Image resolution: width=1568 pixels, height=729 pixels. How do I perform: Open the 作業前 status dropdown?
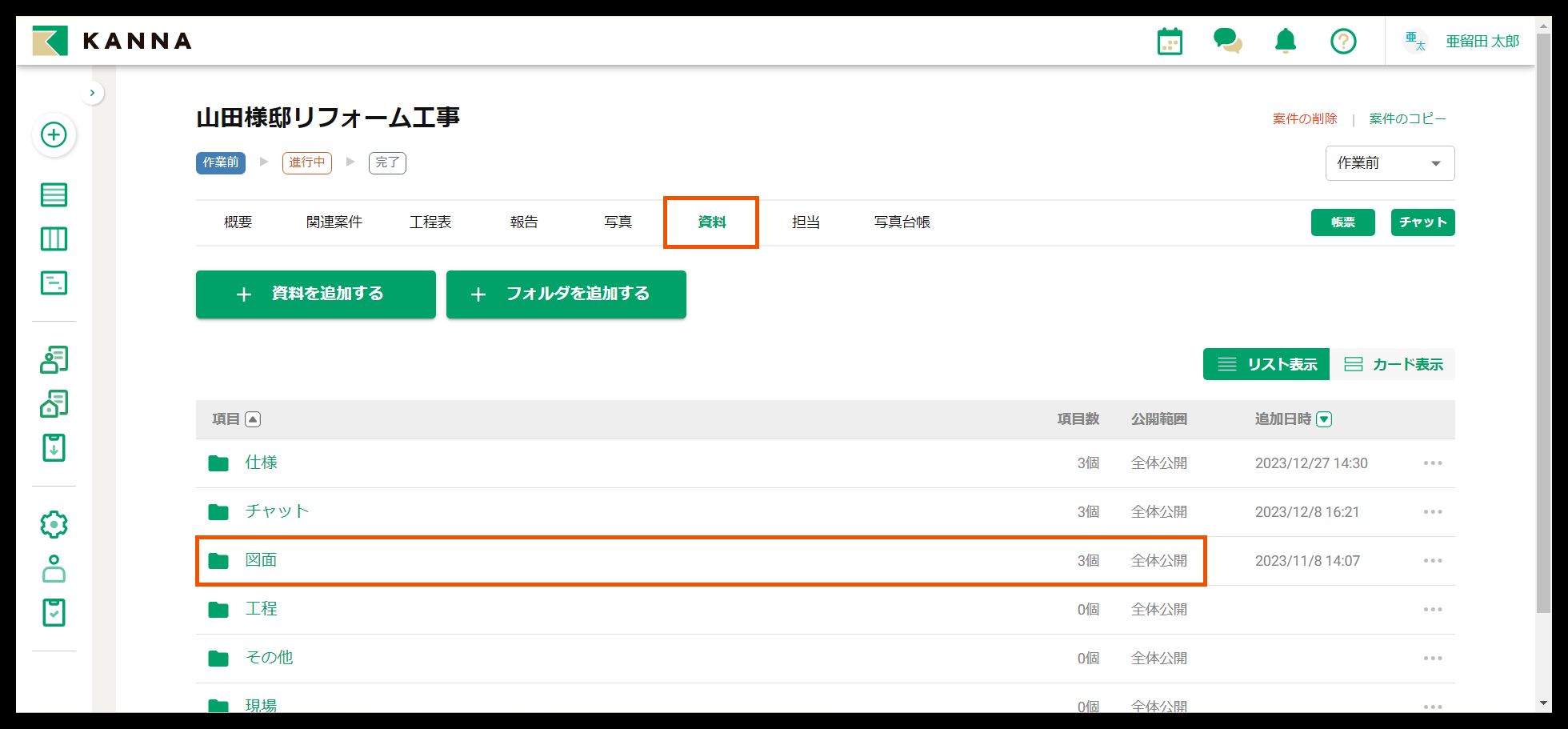[x=1390, y=163]
